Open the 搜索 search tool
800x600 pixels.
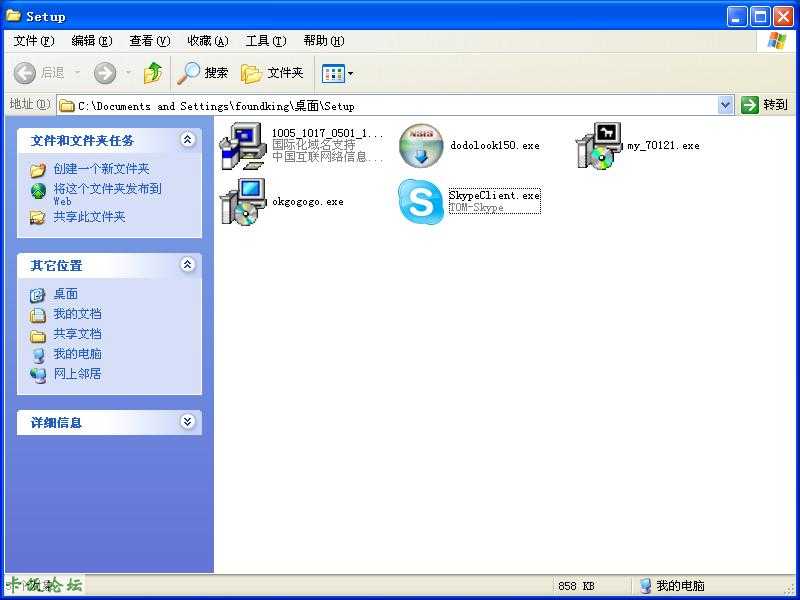coord(203,73)
